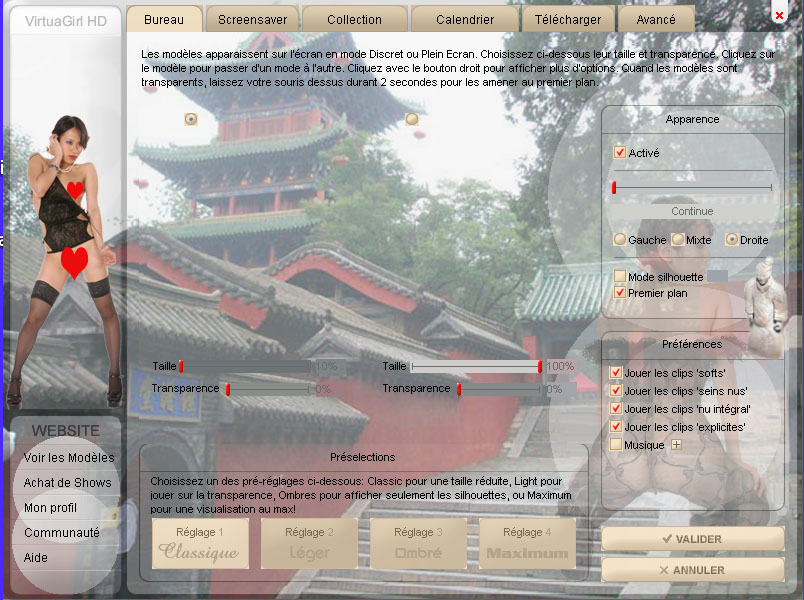Click the WEBSITE heading

pyautogui.click(x=66, y=431)
